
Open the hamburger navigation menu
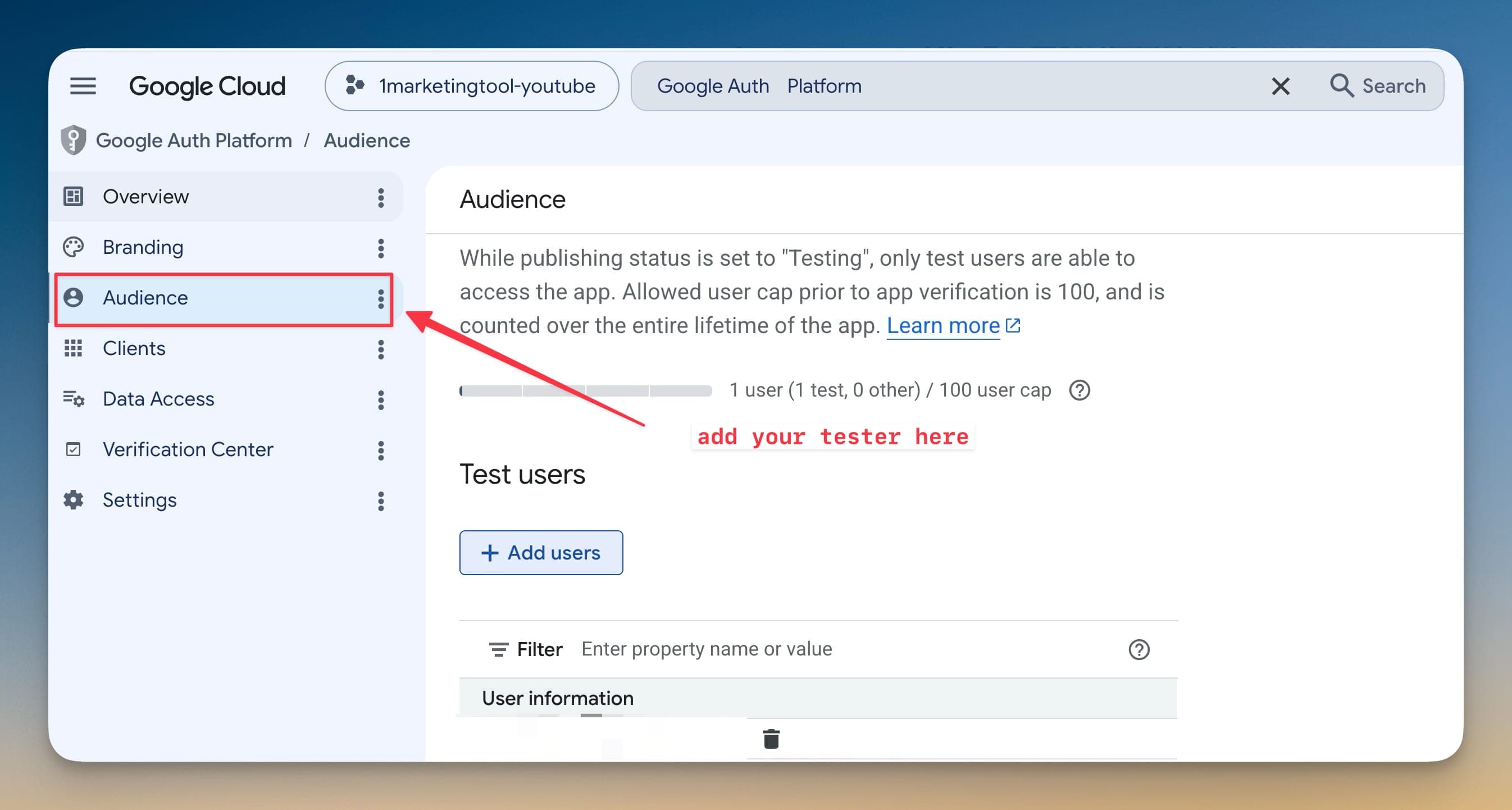coord(83,87)
